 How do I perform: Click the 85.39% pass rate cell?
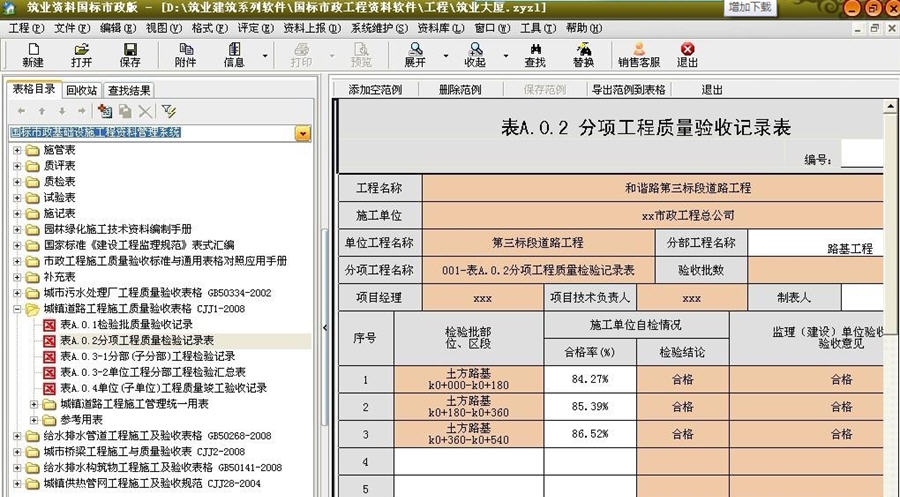pos(590,407)
